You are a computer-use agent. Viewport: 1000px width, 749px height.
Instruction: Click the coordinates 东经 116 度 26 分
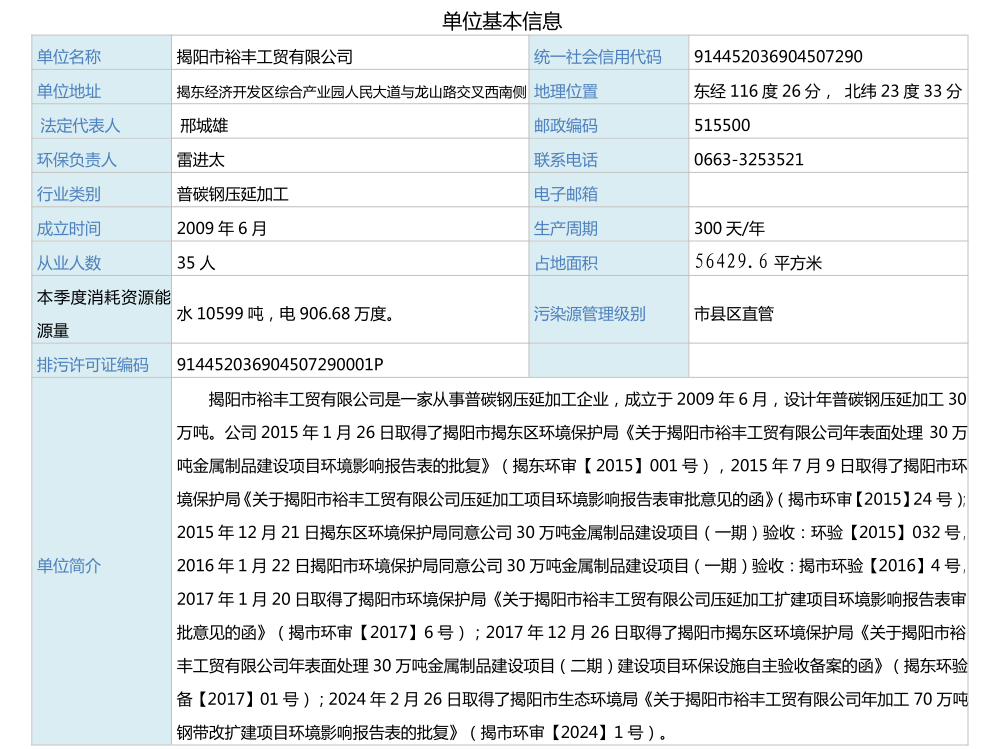(x=758, y=91)
